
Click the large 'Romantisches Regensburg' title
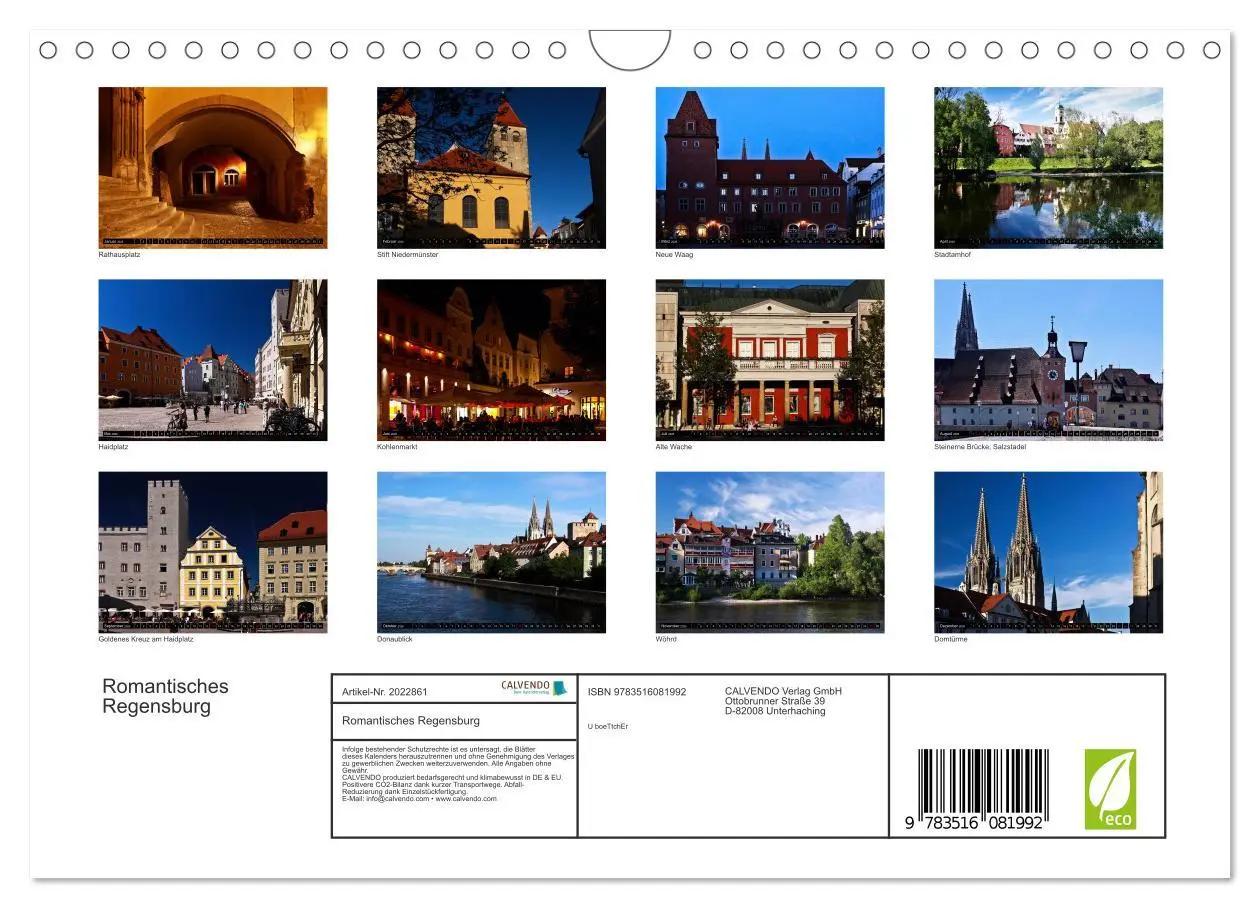165,696
